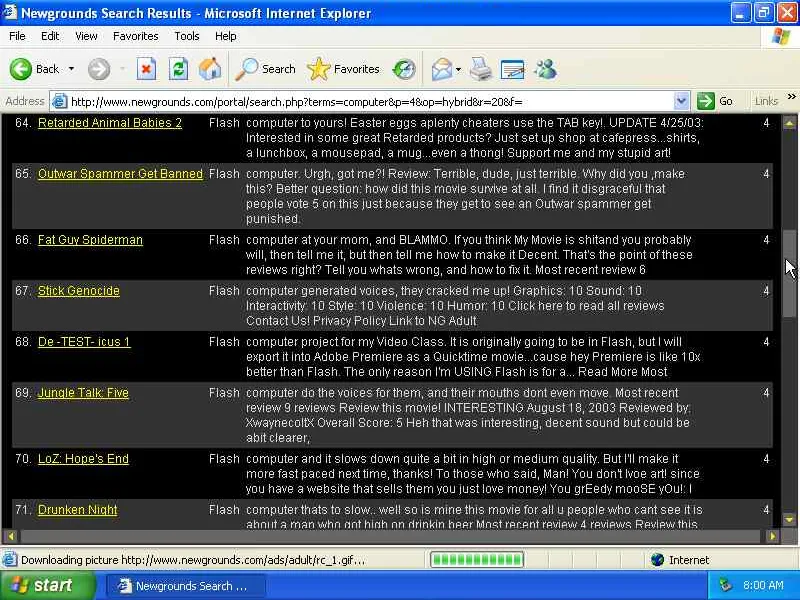Click the Internet zone globe icon

657,560
